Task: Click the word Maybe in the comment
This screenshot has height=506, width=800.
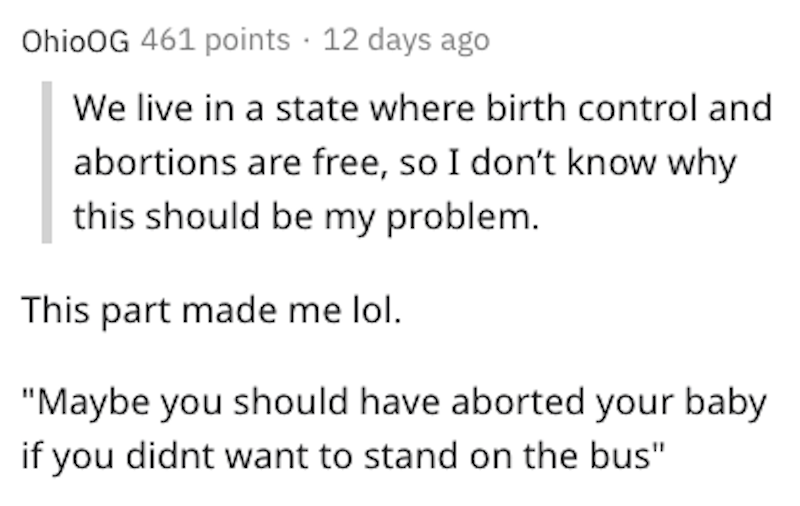Action: tap(93, 403)
